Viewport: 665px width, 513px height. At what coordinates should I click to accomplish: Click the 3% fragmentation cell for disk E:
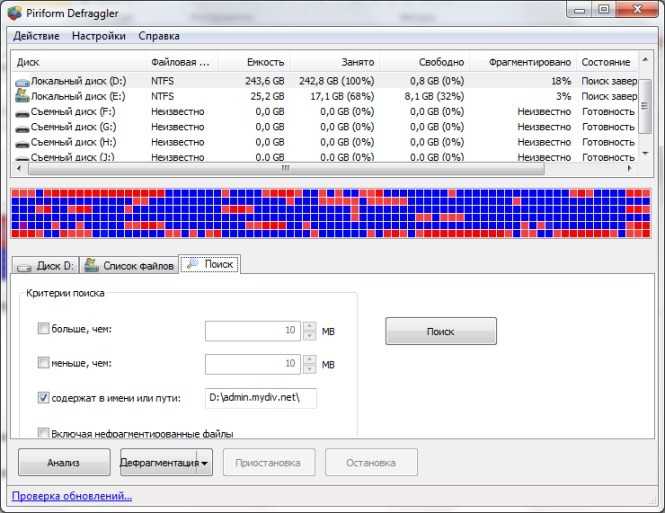click(x=564, y=96)
